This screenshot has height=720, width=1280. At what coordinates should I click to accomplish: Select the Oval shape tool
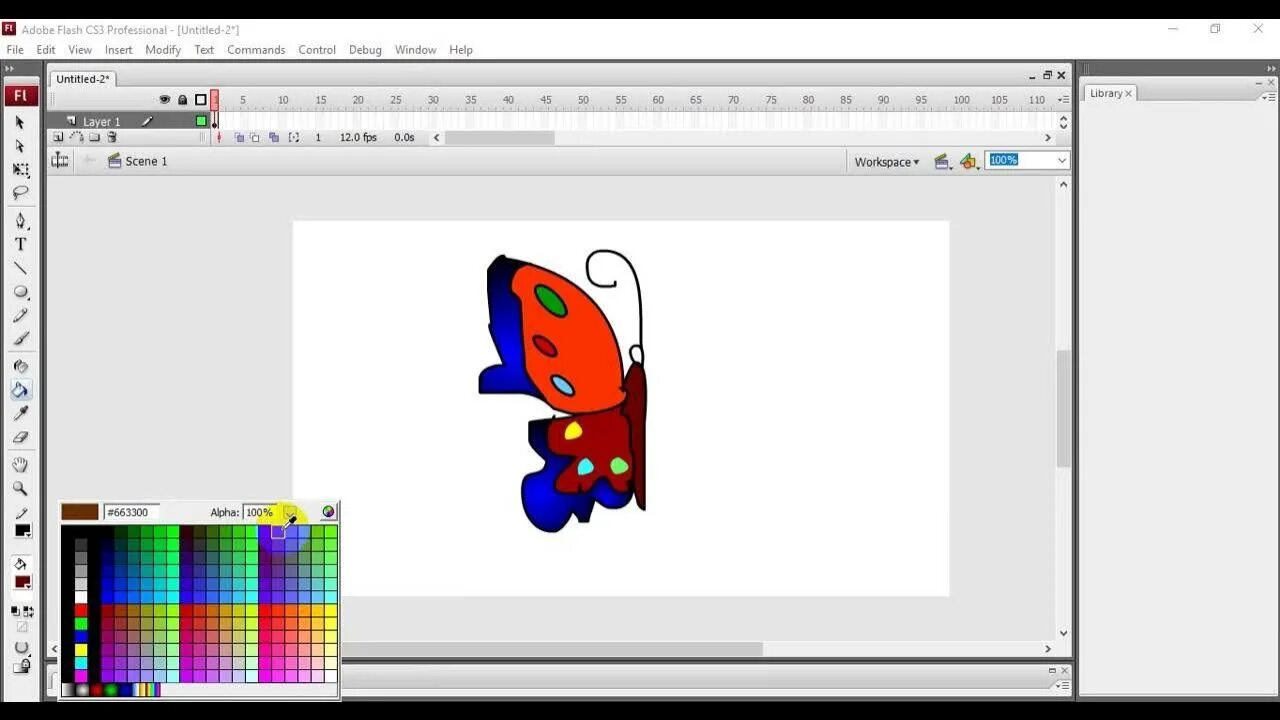coord(20,292)
